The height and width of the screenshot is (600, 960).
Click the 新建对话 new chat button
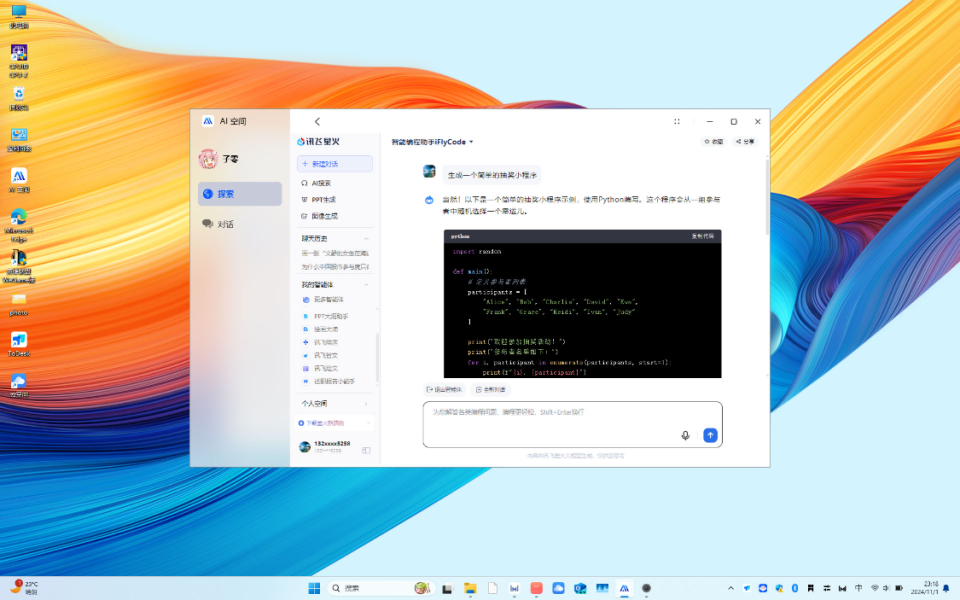335,163
